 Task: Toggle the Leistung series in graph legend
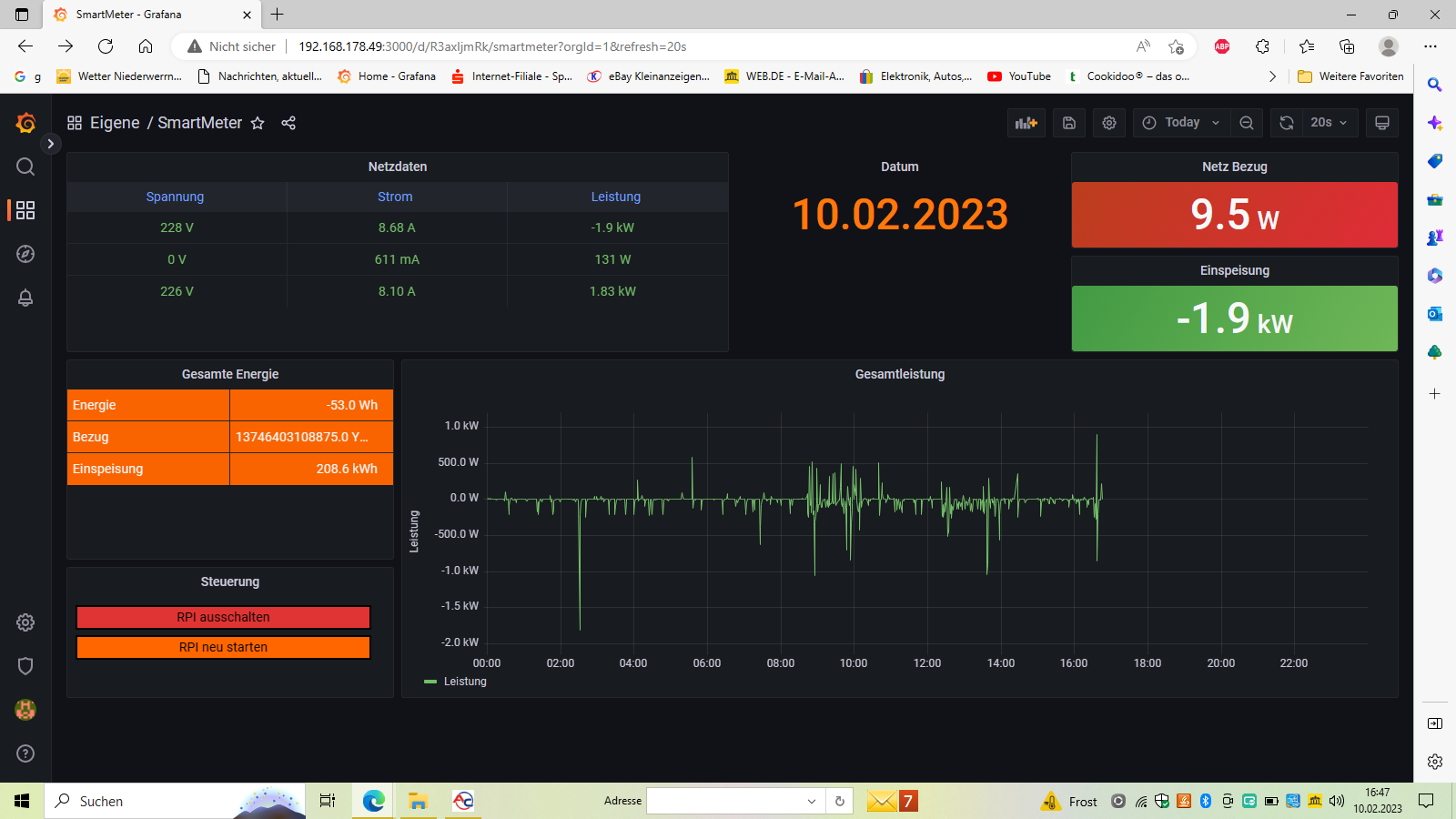[x=464, y=682]
